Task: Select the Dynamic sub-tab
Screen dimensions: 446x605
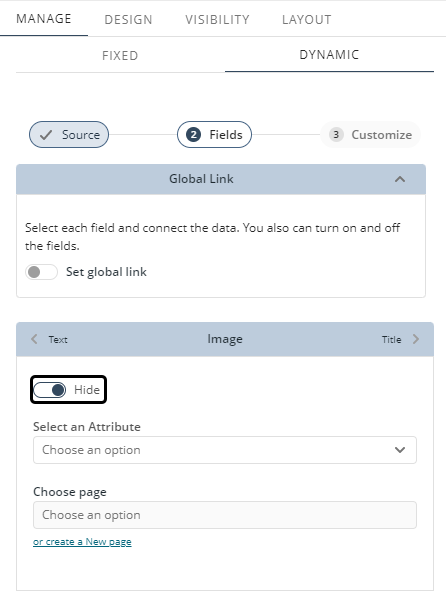Action: coord(329,55)
